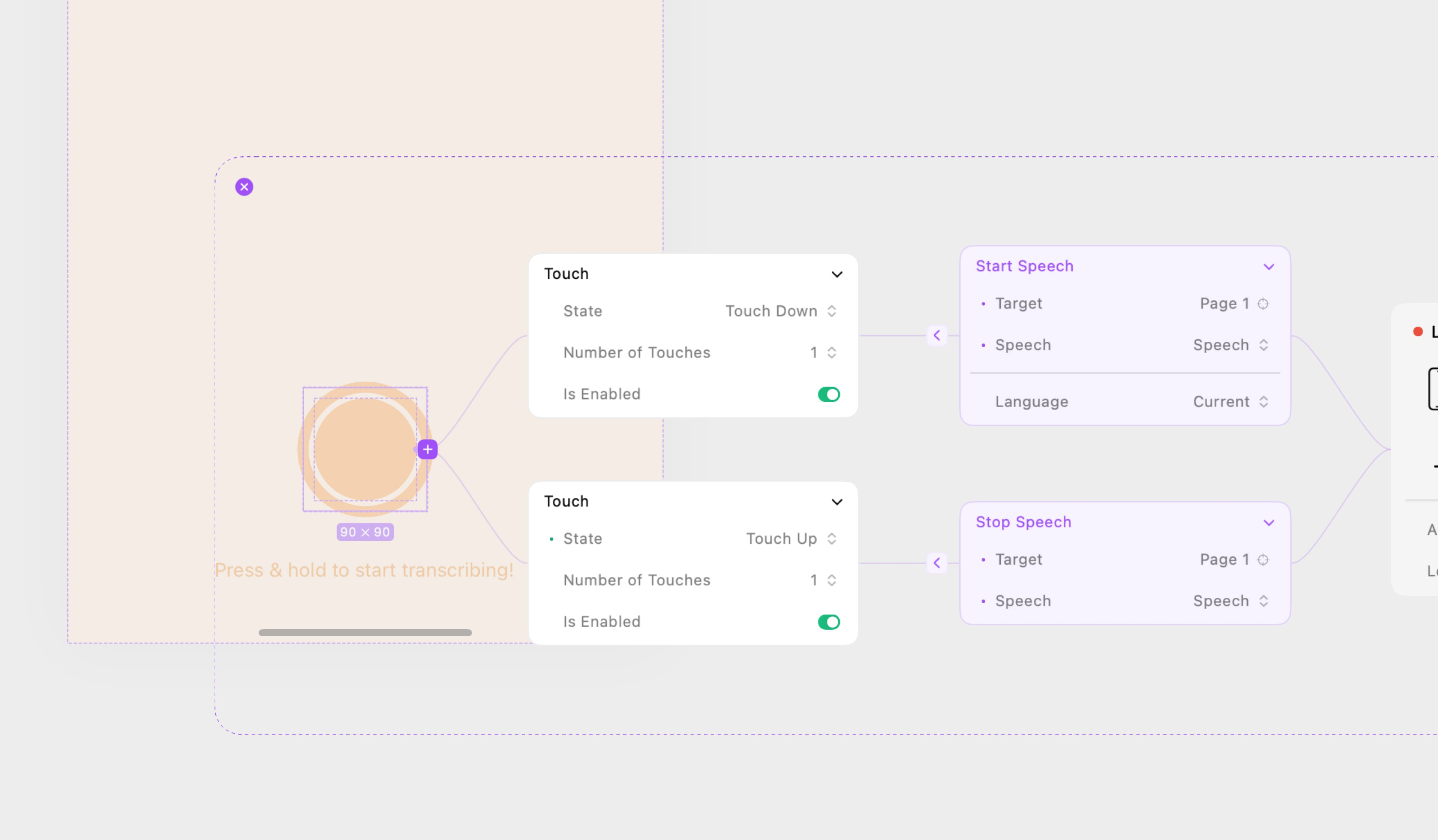Click the red dot indicator icon
The width and height of the screenshot is (1438, 840).
(x=1418, y=332)
